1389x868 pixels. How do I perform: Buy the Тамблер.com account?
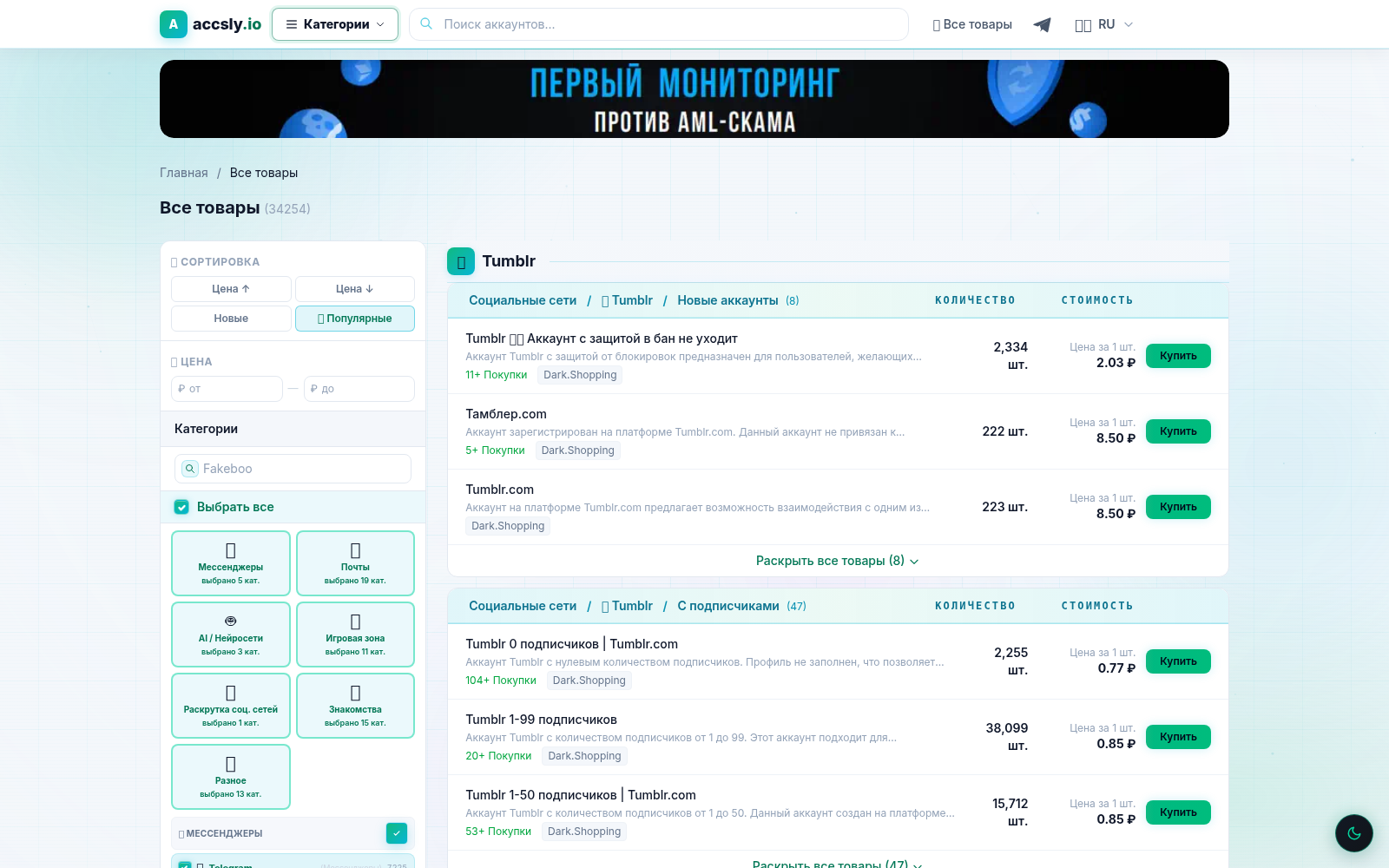point(1178,431)
